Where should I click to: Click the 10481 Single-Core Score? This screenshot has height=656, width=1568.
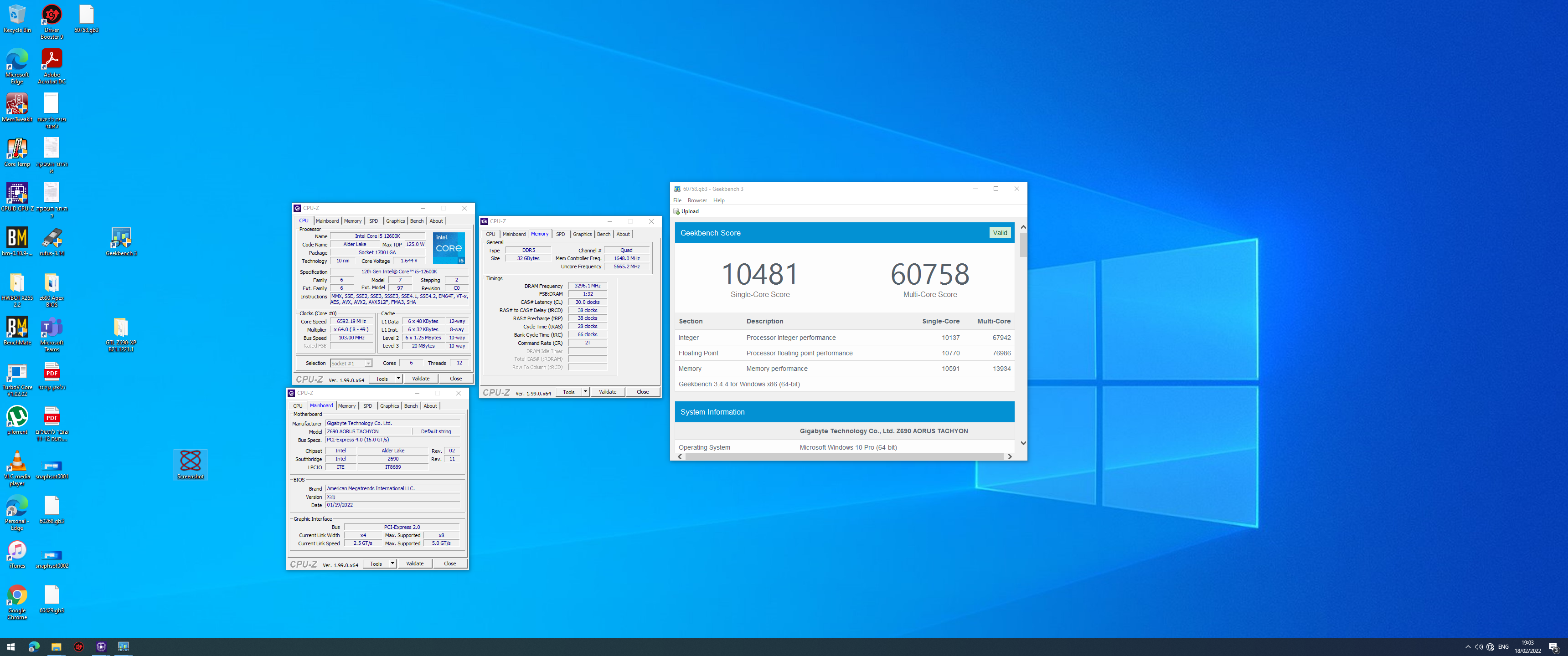pos(760,274)
